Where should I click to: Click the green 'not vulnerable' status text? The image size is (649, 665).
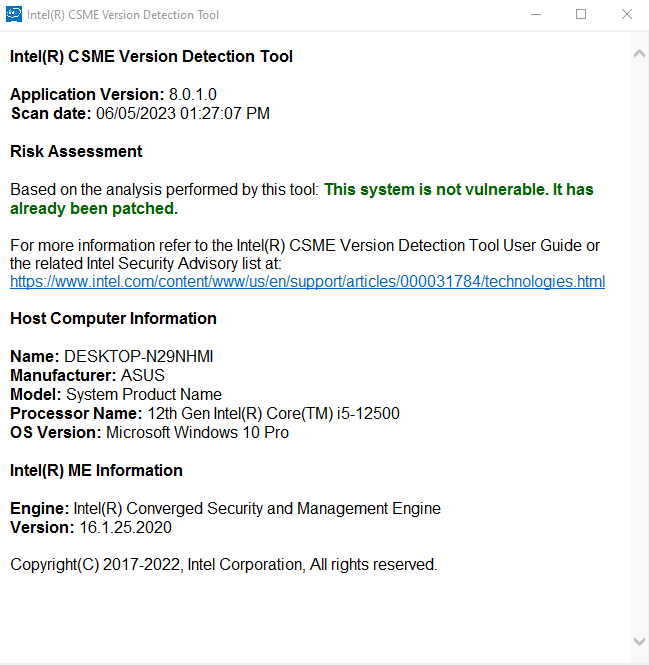click(459, 190)
